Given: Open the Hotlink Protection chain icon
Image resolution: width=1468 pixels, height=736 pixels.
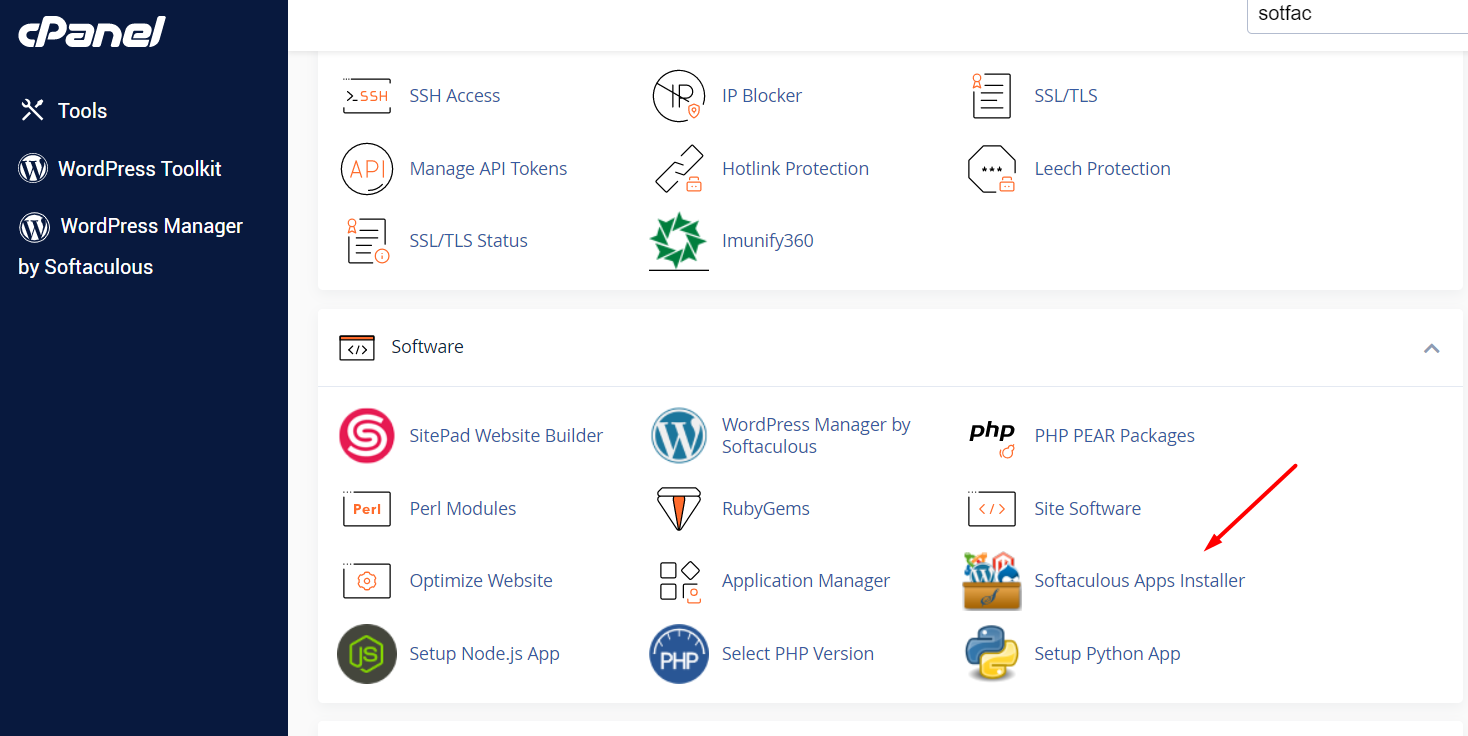Looking at the screenshot, I should [679, 168].
